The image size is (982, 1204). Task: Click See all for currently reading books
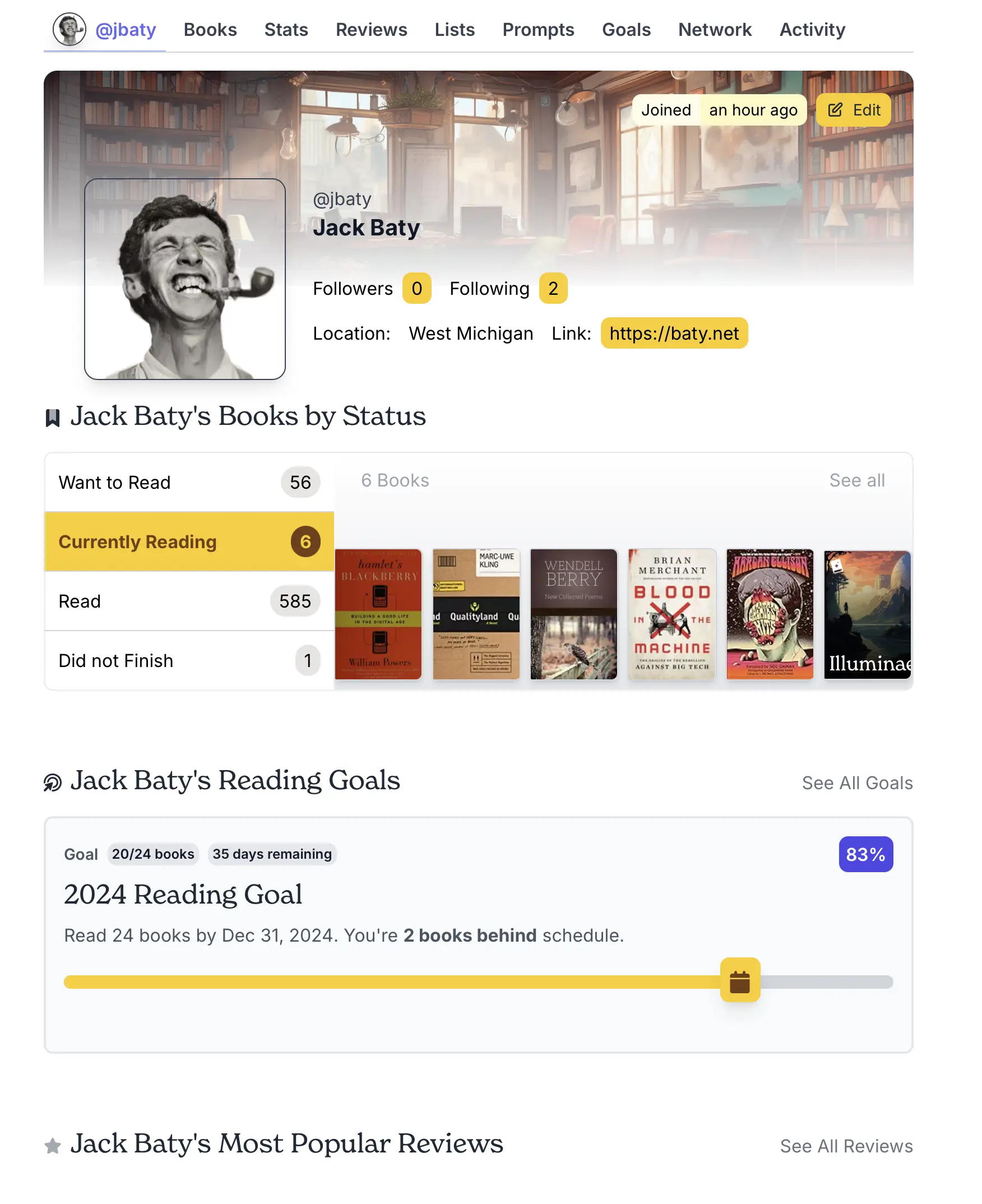856,480
